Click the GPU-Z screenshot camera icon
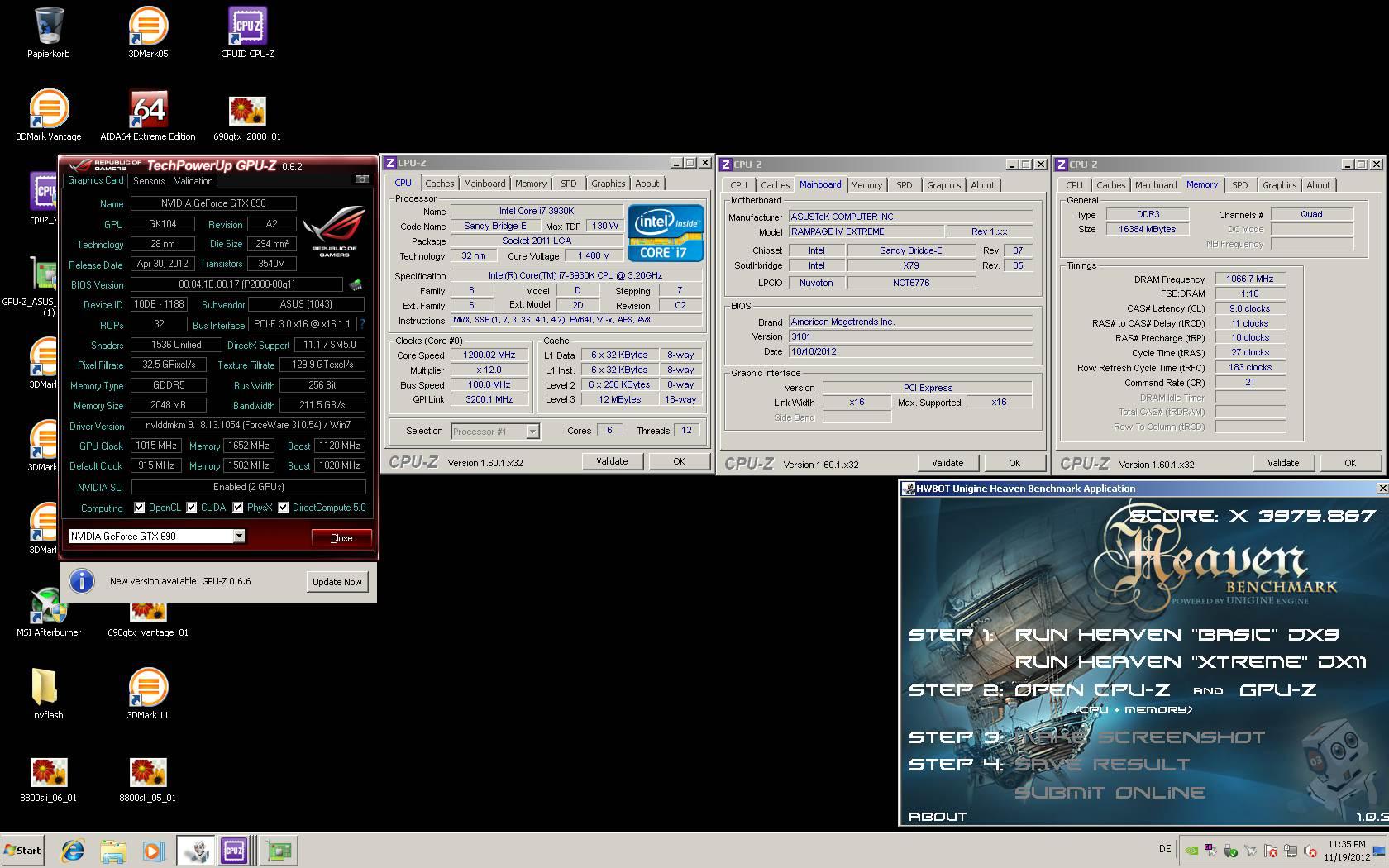The width and height of the screenshot is (1389, 868). click(x=361, y=179)
